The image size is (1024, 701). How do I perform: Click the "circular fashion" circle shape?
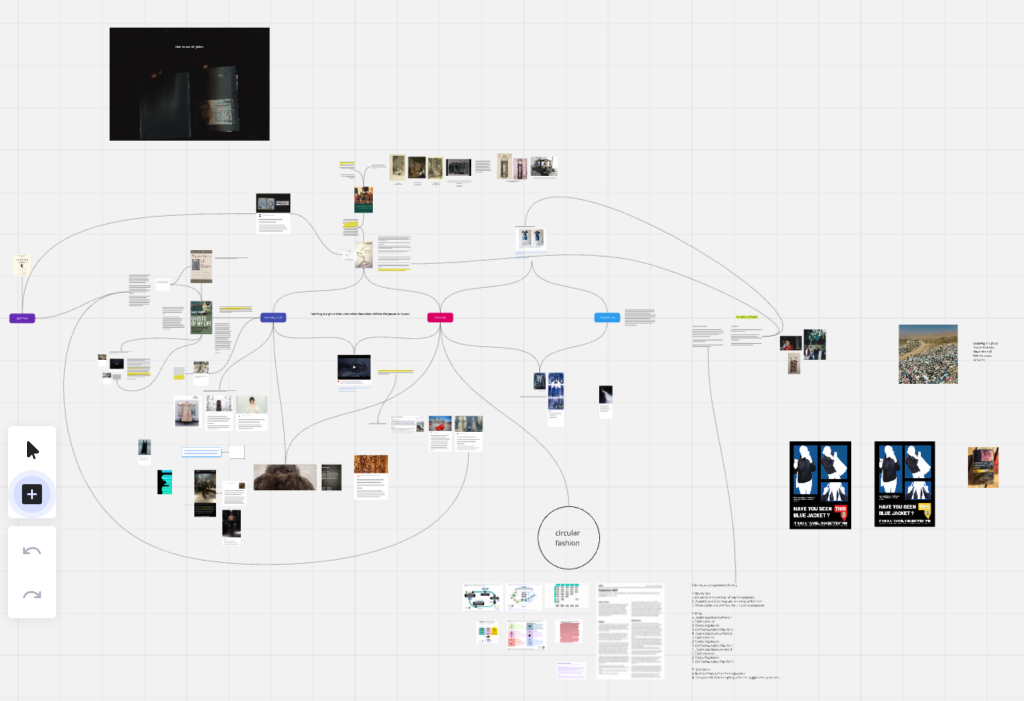[568, 537]
